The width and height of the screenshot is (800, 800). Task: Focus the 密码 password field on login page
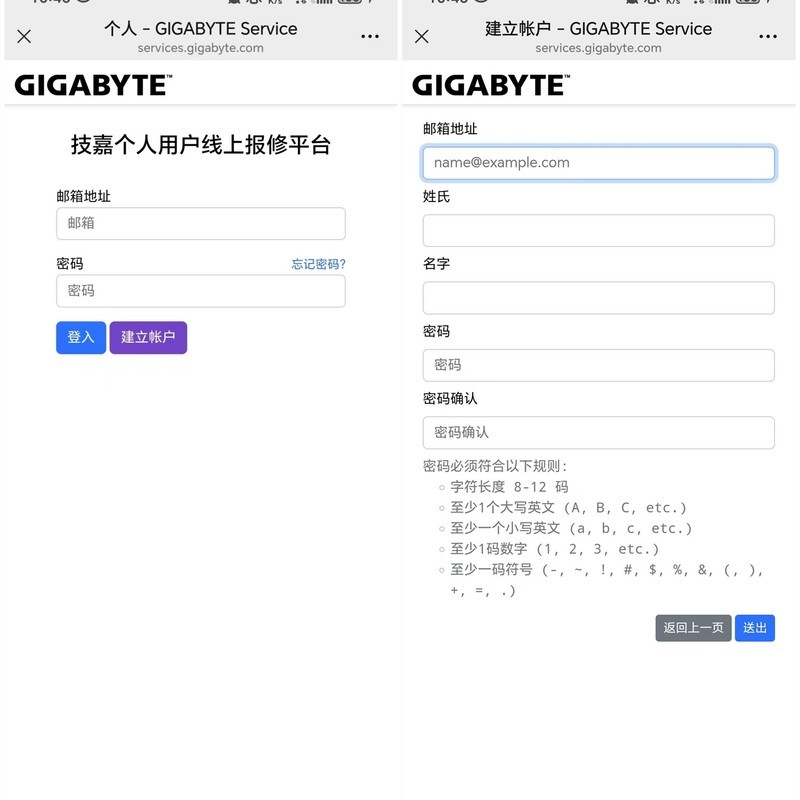[200, 291]
